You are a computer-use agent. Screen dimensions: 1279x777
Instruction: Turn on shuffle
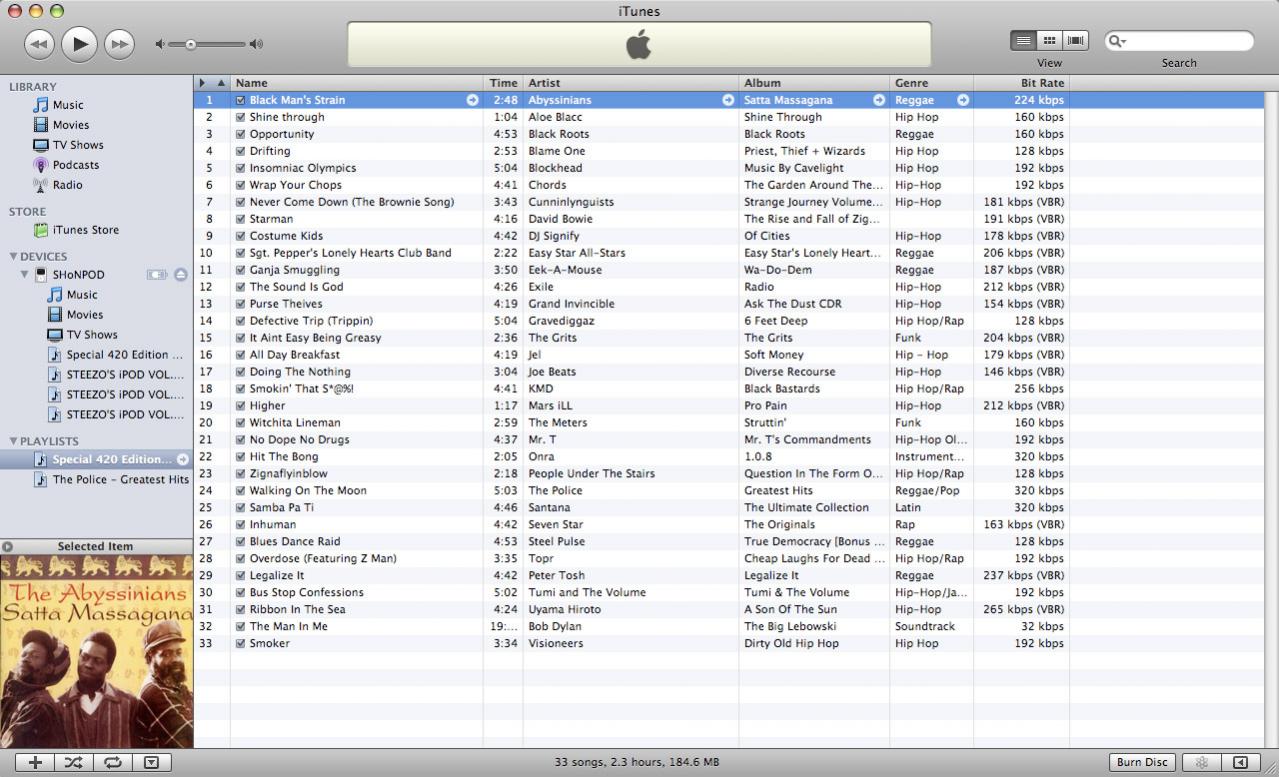(74, 762)
